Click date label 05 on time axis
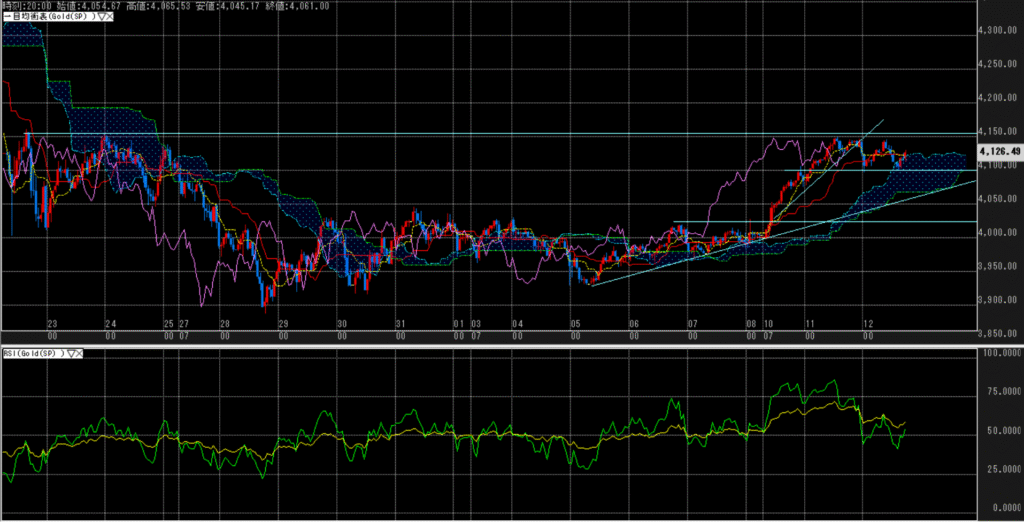 tap(576, 324)
